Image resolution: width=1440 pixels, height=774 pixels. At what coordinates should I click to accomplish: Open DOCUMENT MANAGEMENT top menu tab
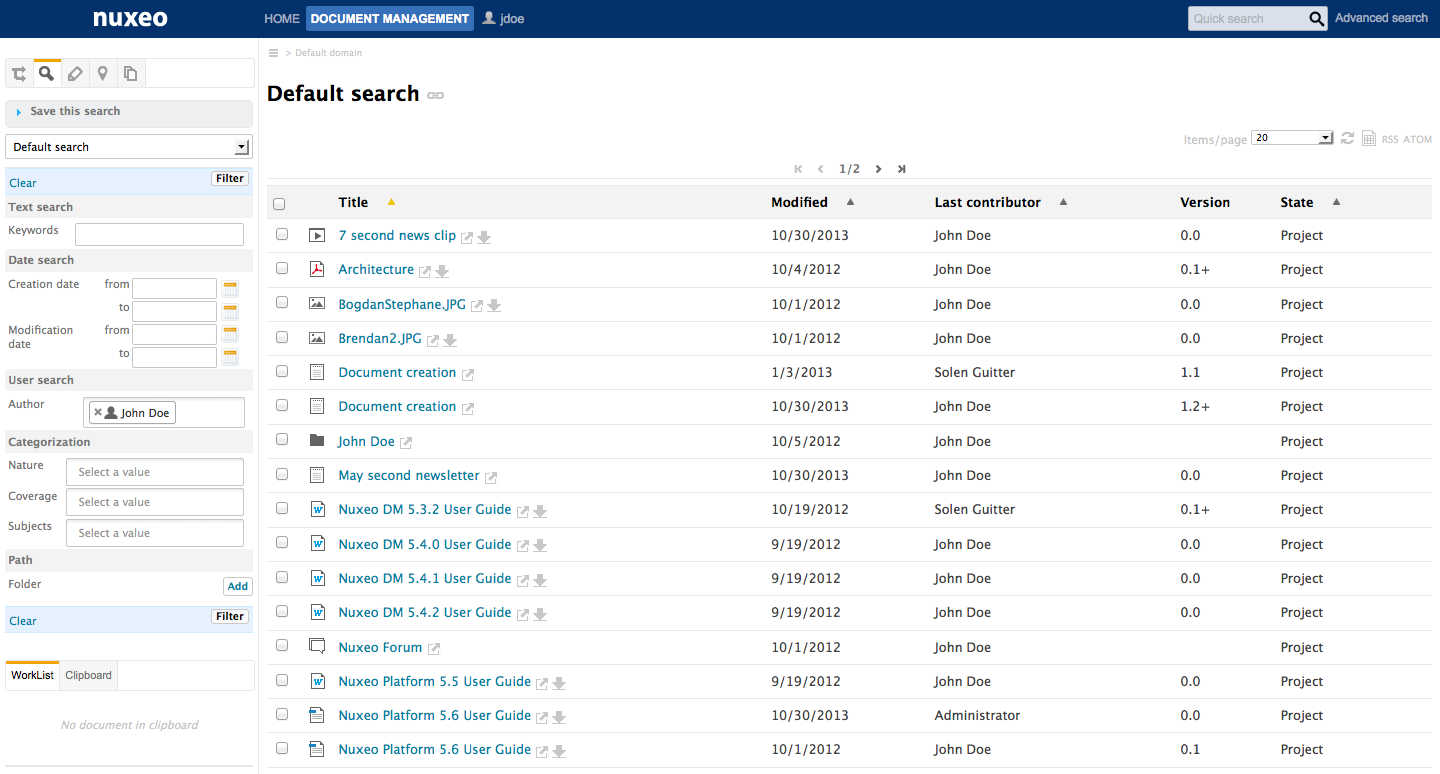pyautogui.click(x=390, y=19)
